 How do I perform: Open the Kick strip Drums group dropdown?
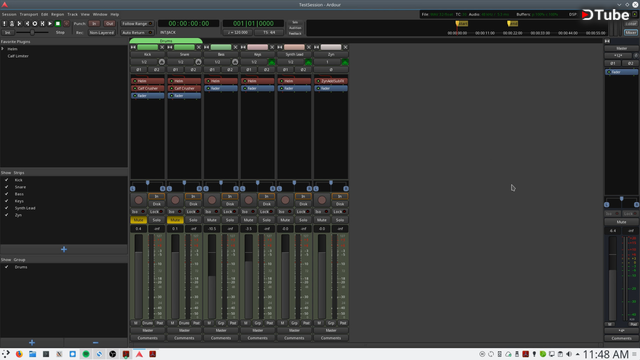point(148,323)
